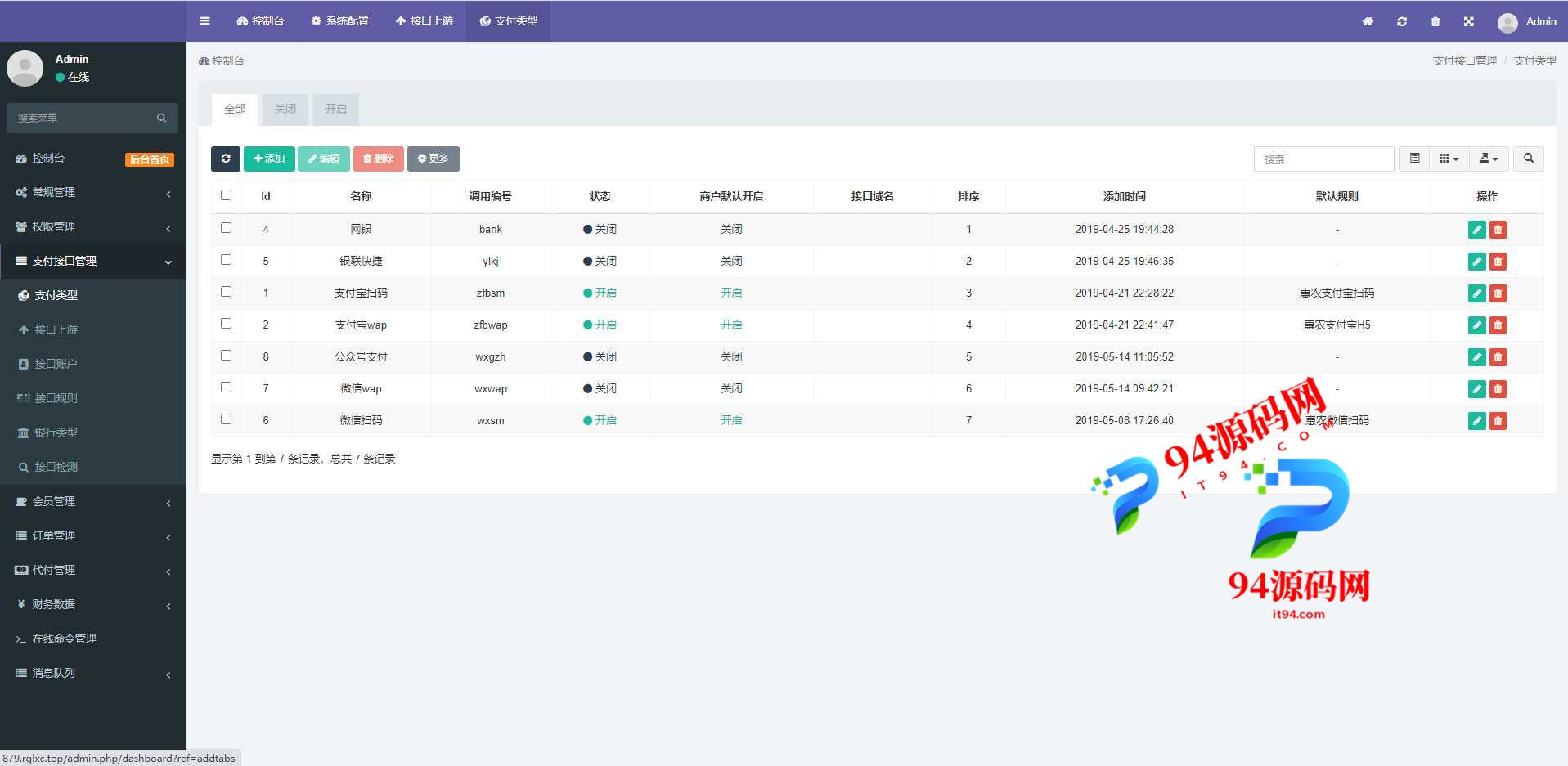The width and height of the screenshot is (1568, 766).
Task: Go to home via top-right house icon
Action: [x=1368, y=21]
